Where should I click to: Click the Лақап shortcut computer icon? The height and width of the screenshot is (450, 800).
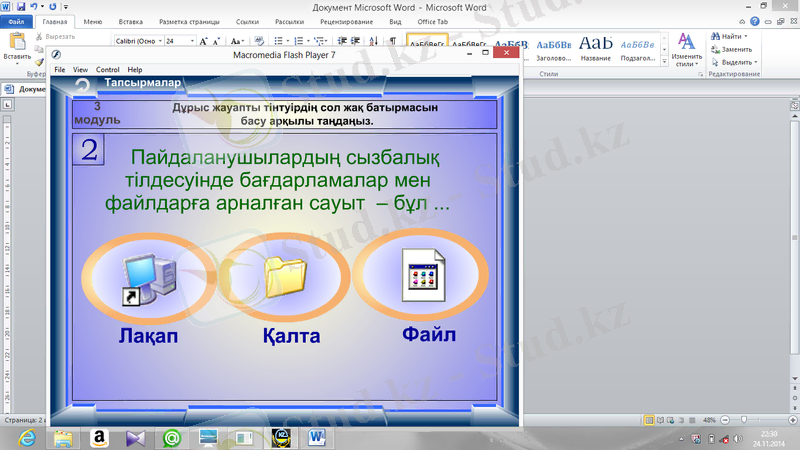(x=147, y=278)
